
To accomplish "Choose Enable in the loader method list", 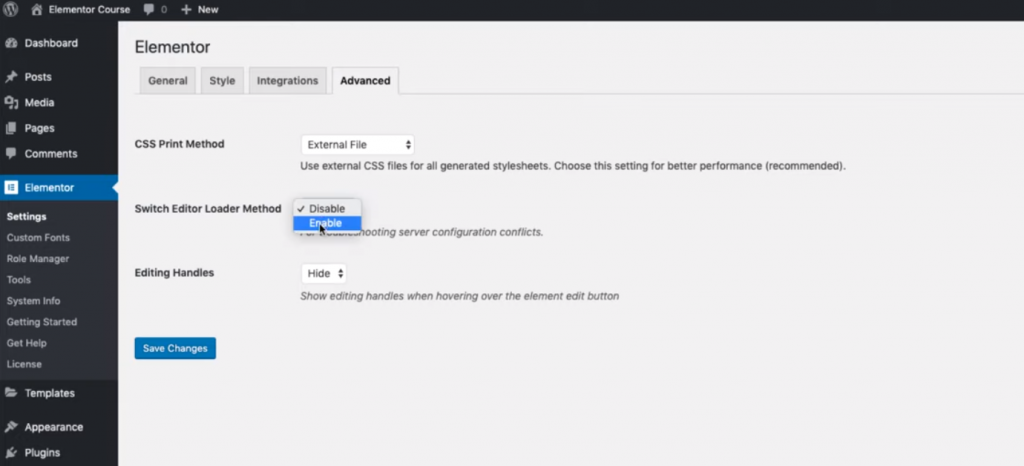I will tap(326, 223).
